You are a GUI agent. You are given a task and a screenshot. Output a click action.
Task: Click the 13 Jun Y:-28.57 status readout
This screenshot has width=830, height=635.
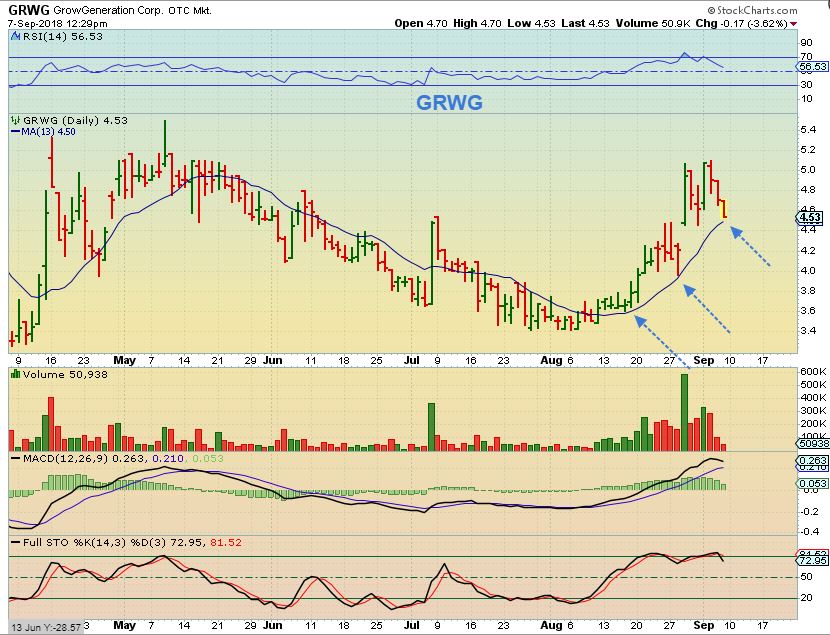pyautogui.click(x=46, y=628)
